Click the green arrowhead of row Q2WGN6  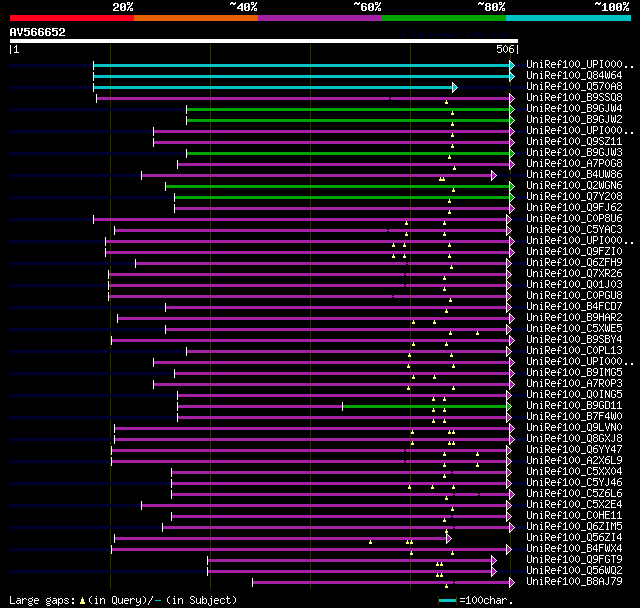pos(512,186)
